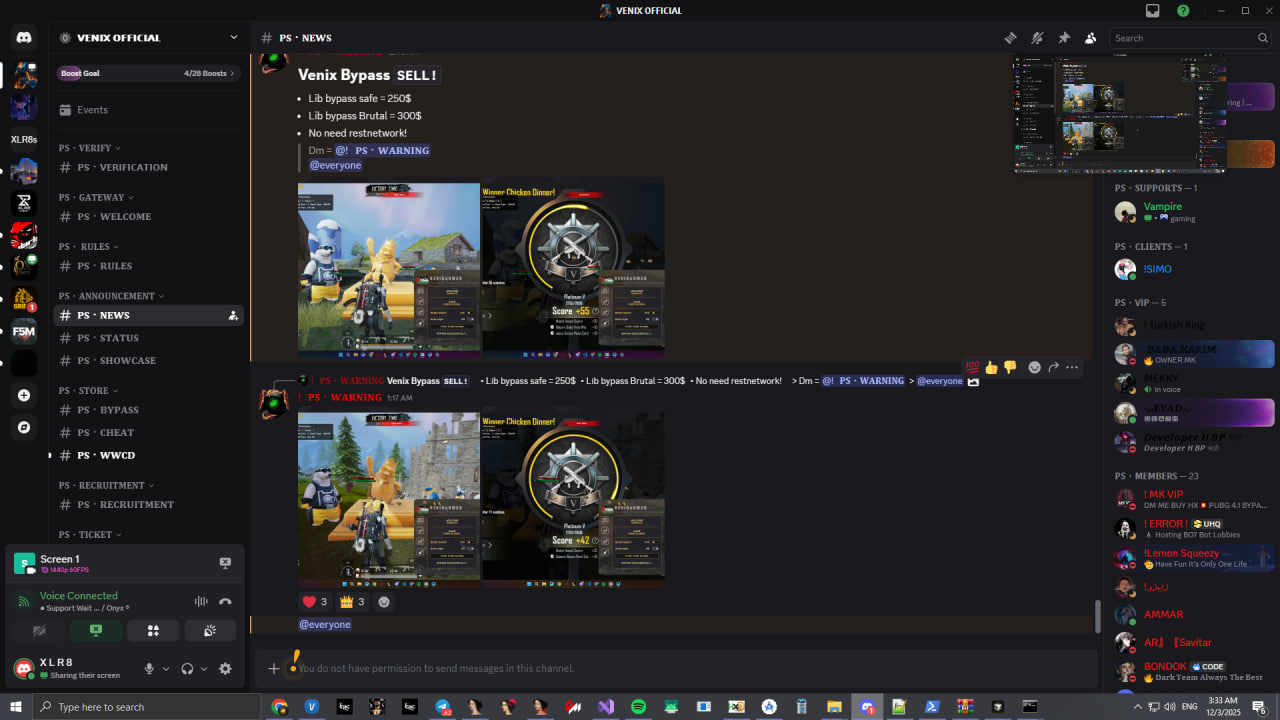
Task: Open noise suppression waveform icon
Action: pyautogui.click(x=201, y=601)
